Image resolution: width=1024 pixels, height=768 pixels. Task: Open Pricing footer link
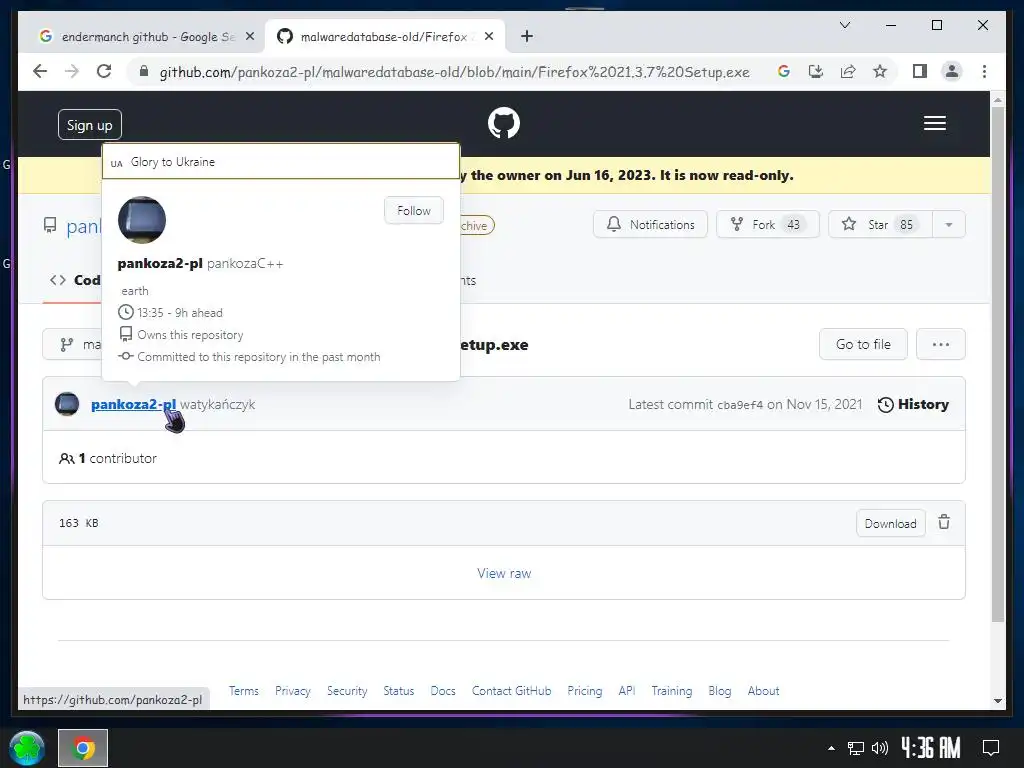click(x=584, y=690)
